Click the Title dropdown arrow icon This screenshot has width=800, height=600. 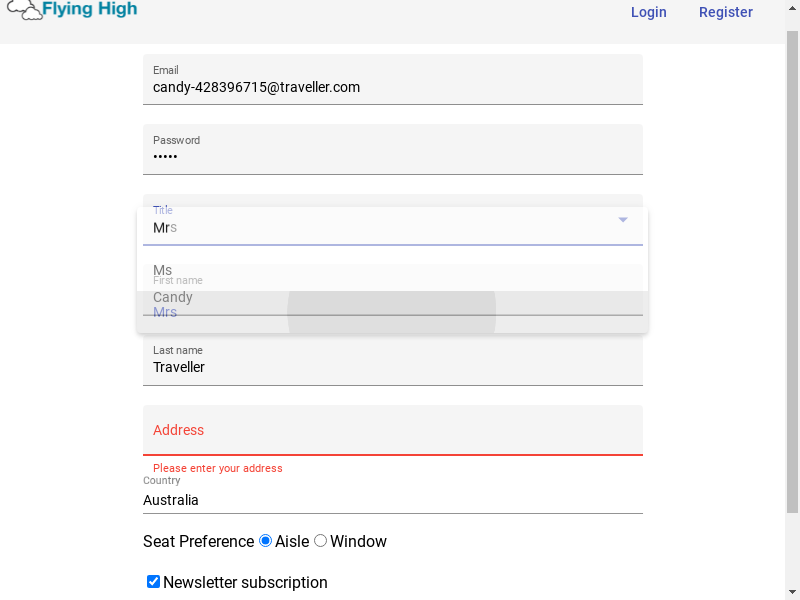click(622, 220)
